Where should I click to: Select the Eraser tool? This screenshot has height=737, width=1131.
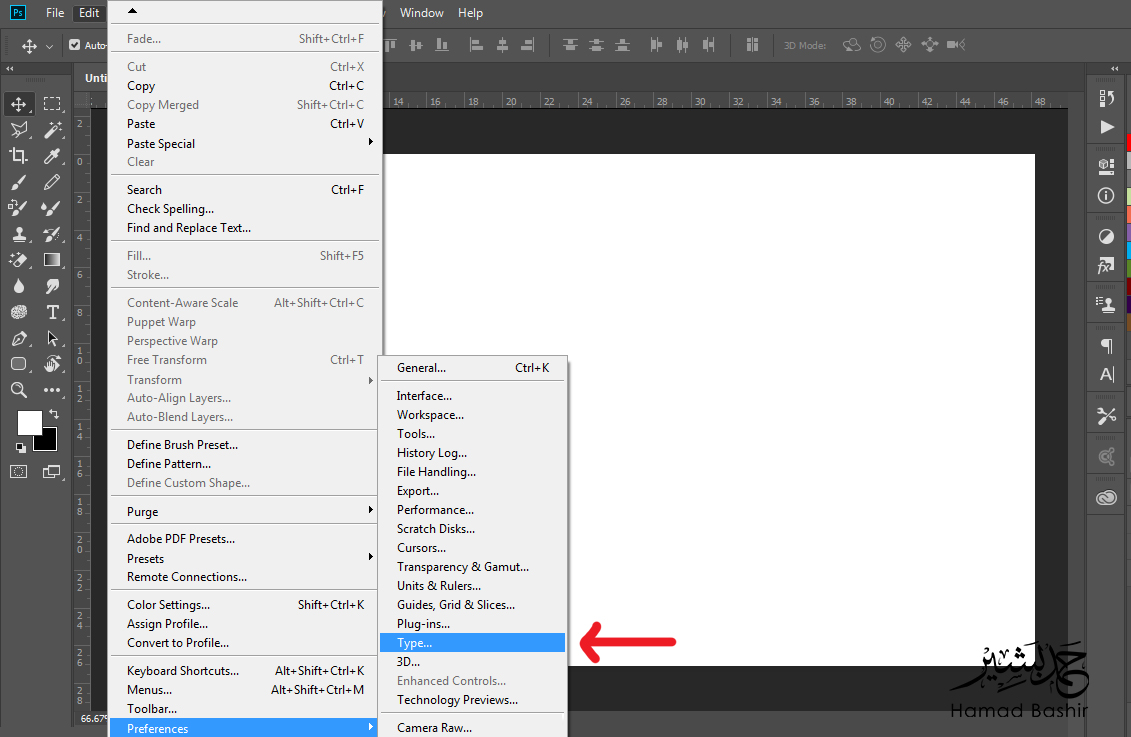(19, 260)
